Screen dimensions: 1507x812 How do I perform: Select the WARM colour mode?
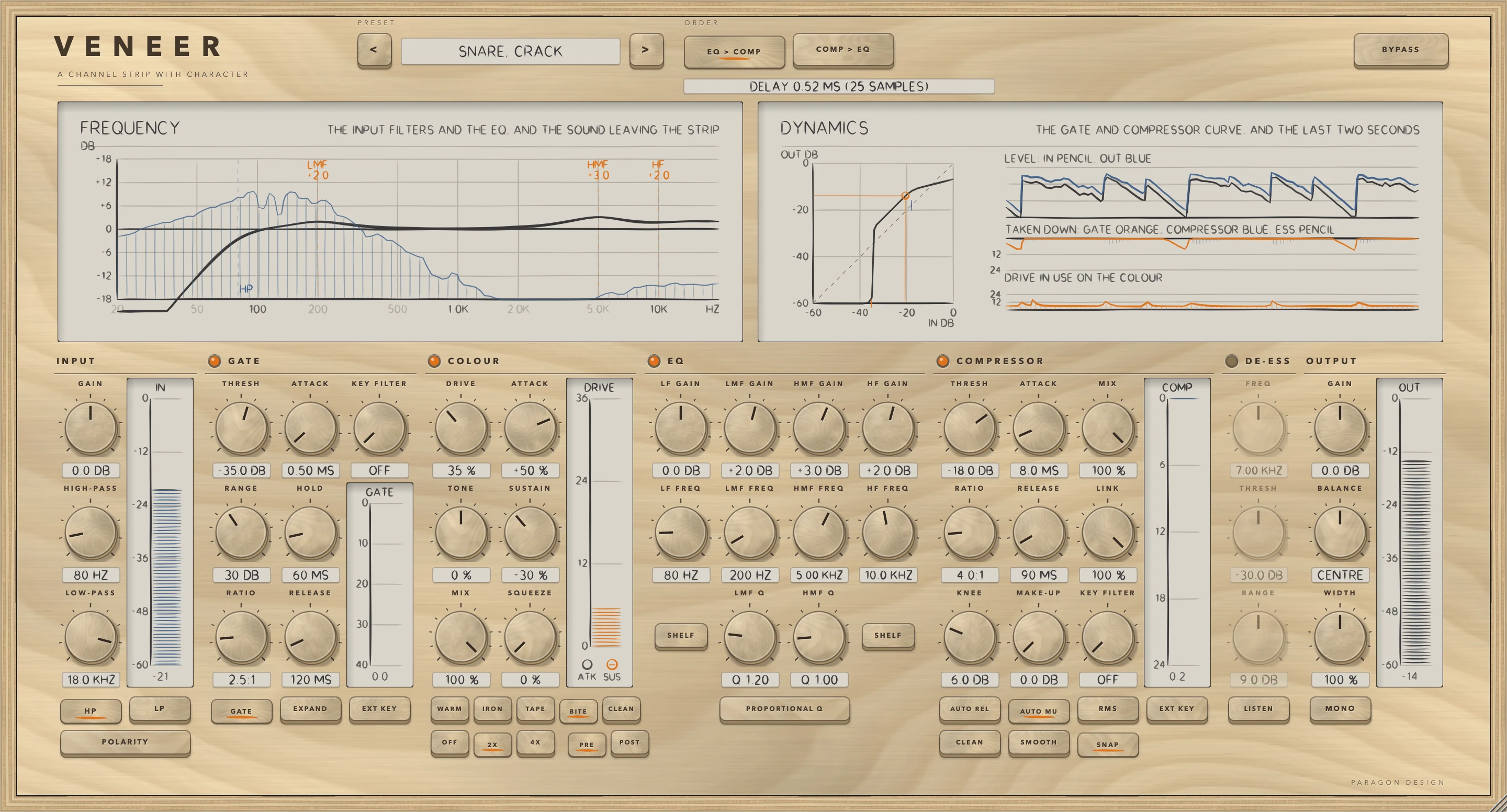pyautogui.click(x=449, y=709)
